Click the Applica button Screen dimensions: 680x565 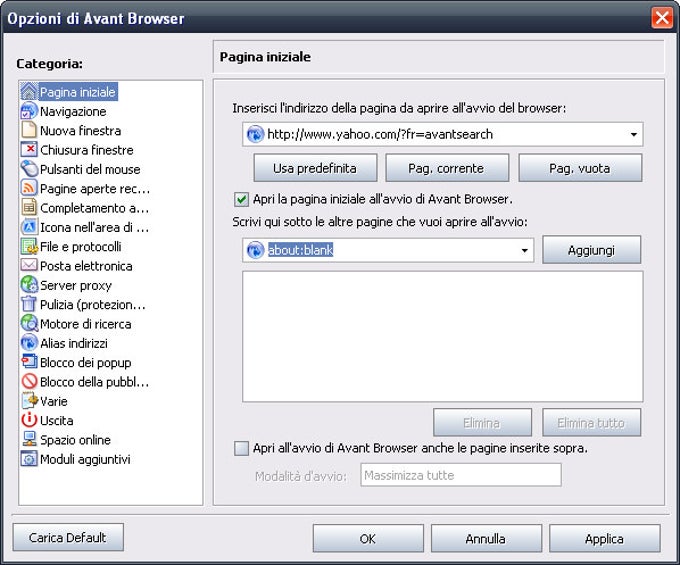tap(605, 539)
